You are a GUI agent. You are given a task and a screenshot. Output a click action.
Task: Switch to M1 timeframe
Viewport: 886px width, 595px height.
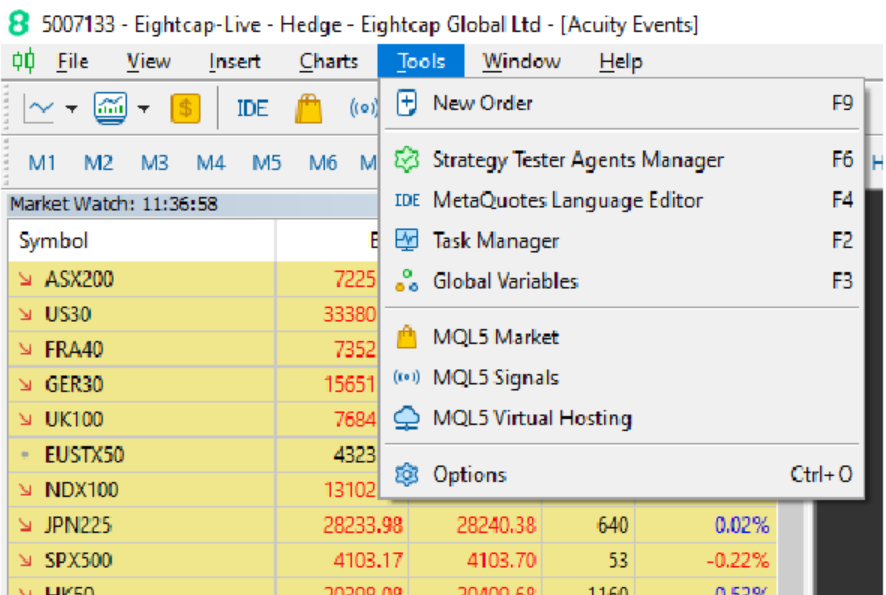pos(42,163)
